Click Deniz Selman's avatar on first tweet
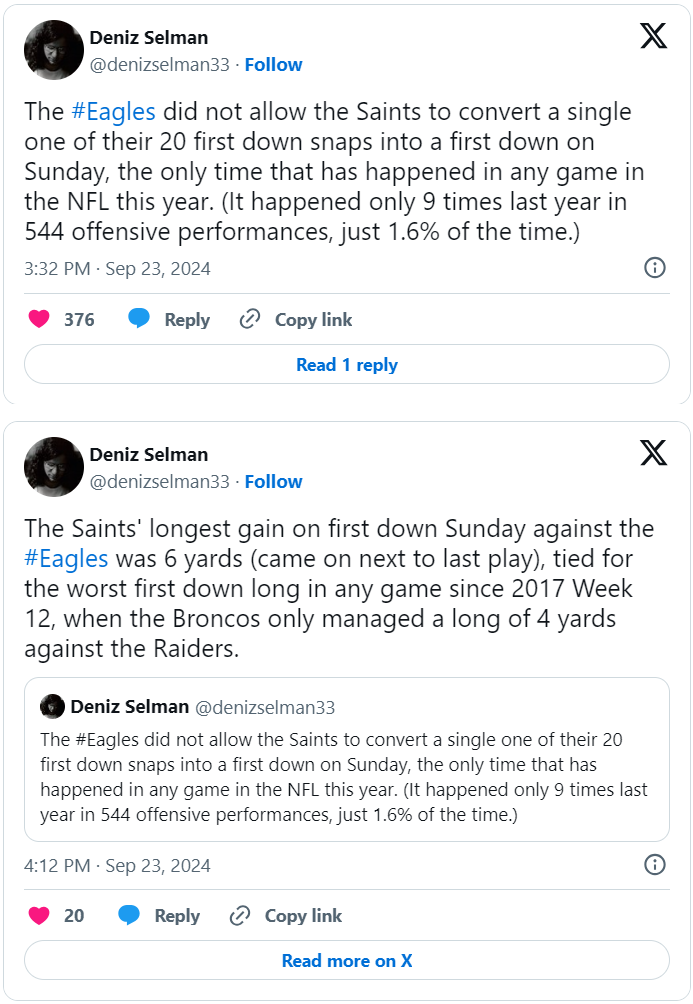The width and height of the screenshot is (693, 1004). [53, 50]
